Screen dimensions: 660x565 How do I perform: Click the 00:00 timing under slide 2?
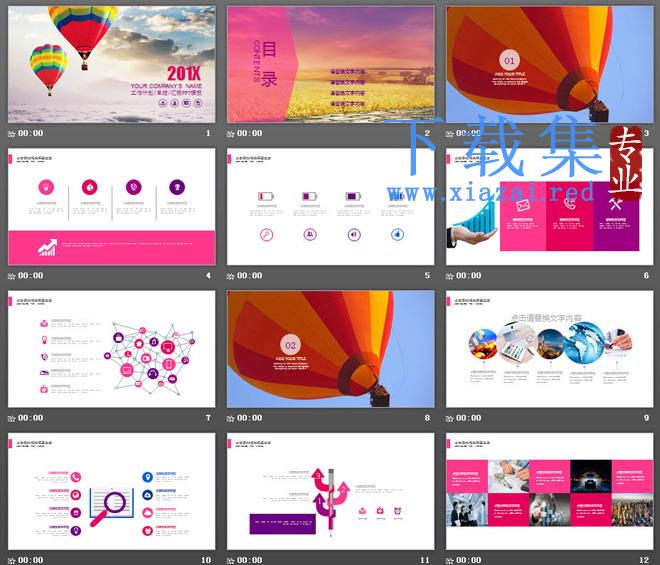point(250,133)
